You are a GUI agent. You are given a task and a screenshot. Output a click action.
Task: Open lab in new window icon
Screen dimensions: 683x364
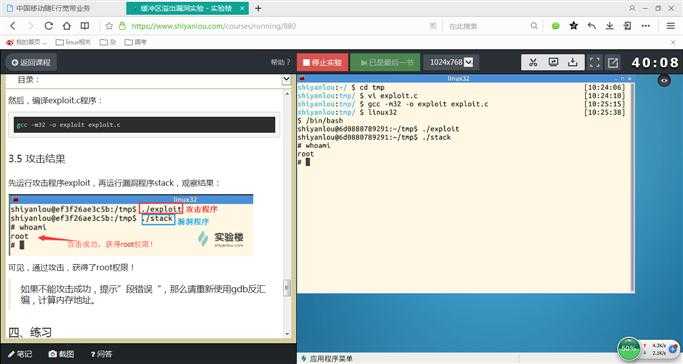click(613, 63)
